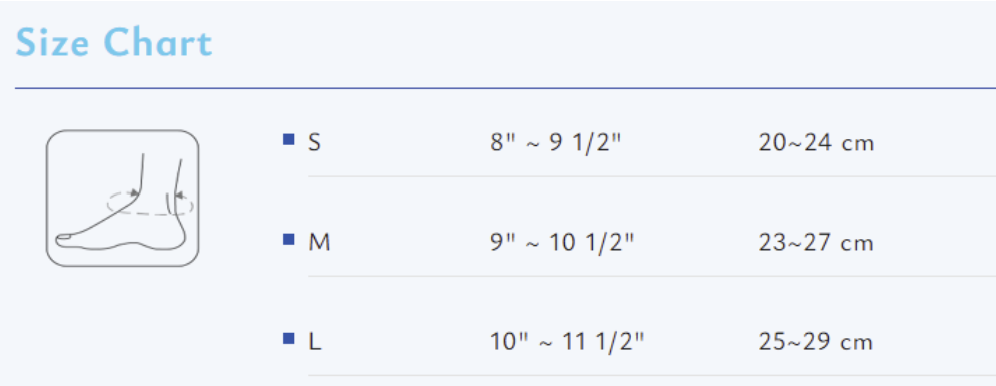The height and width of the screenshot is (386, 996).
Task: Click the foot toes in illustration
Action: (64, 239)
